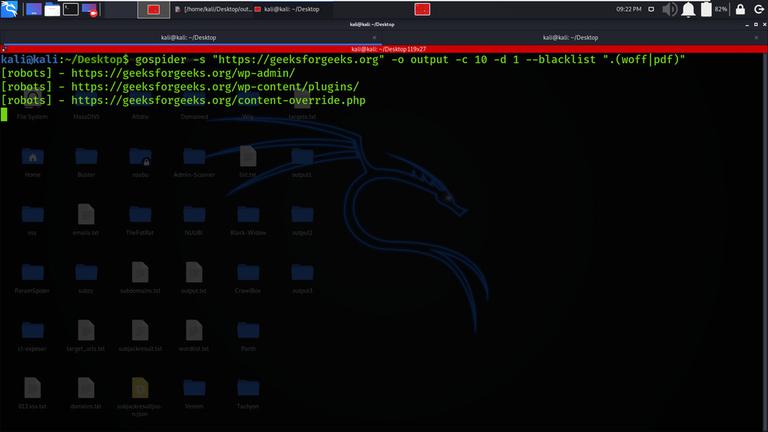Image resolution: width=768 pixels, height=432 pixels.
Task: Click the terminal's vertical scrollbar
Action: coord(765,240)
